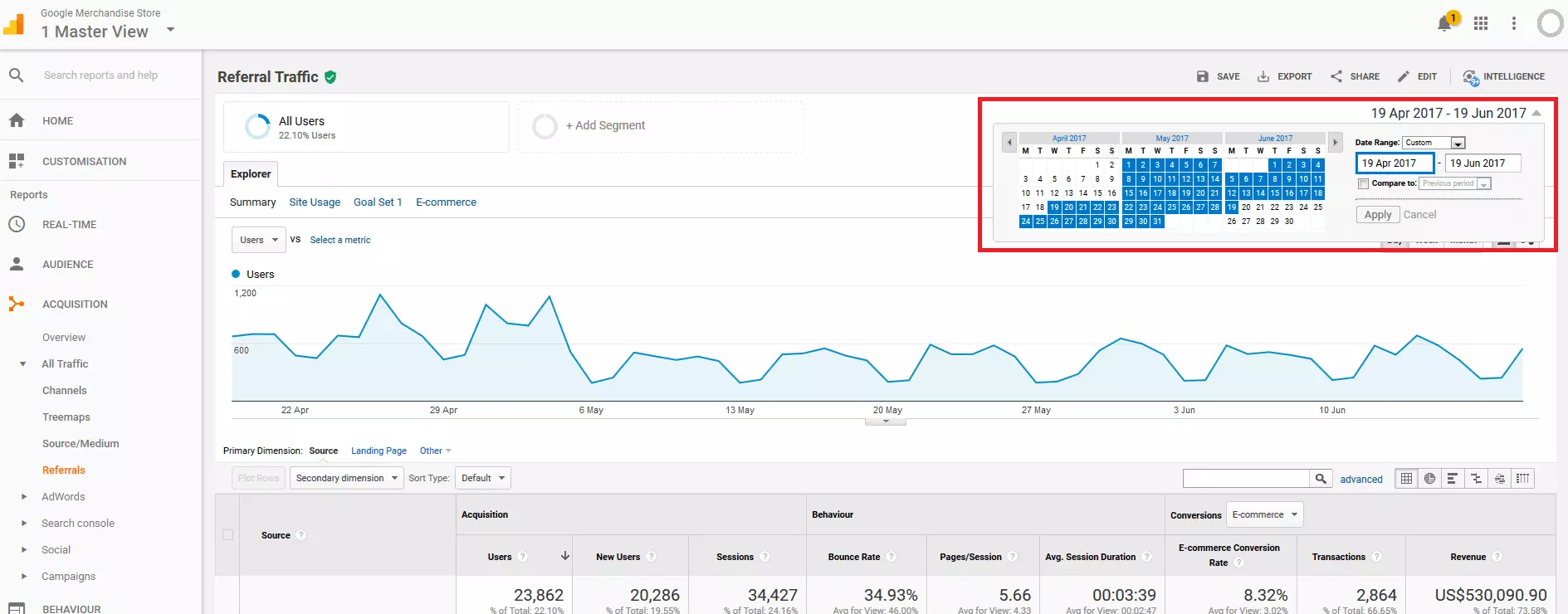Switch table to pivot view
The height and width of the screenshot is (614, 1568).
pos(1522,478)
